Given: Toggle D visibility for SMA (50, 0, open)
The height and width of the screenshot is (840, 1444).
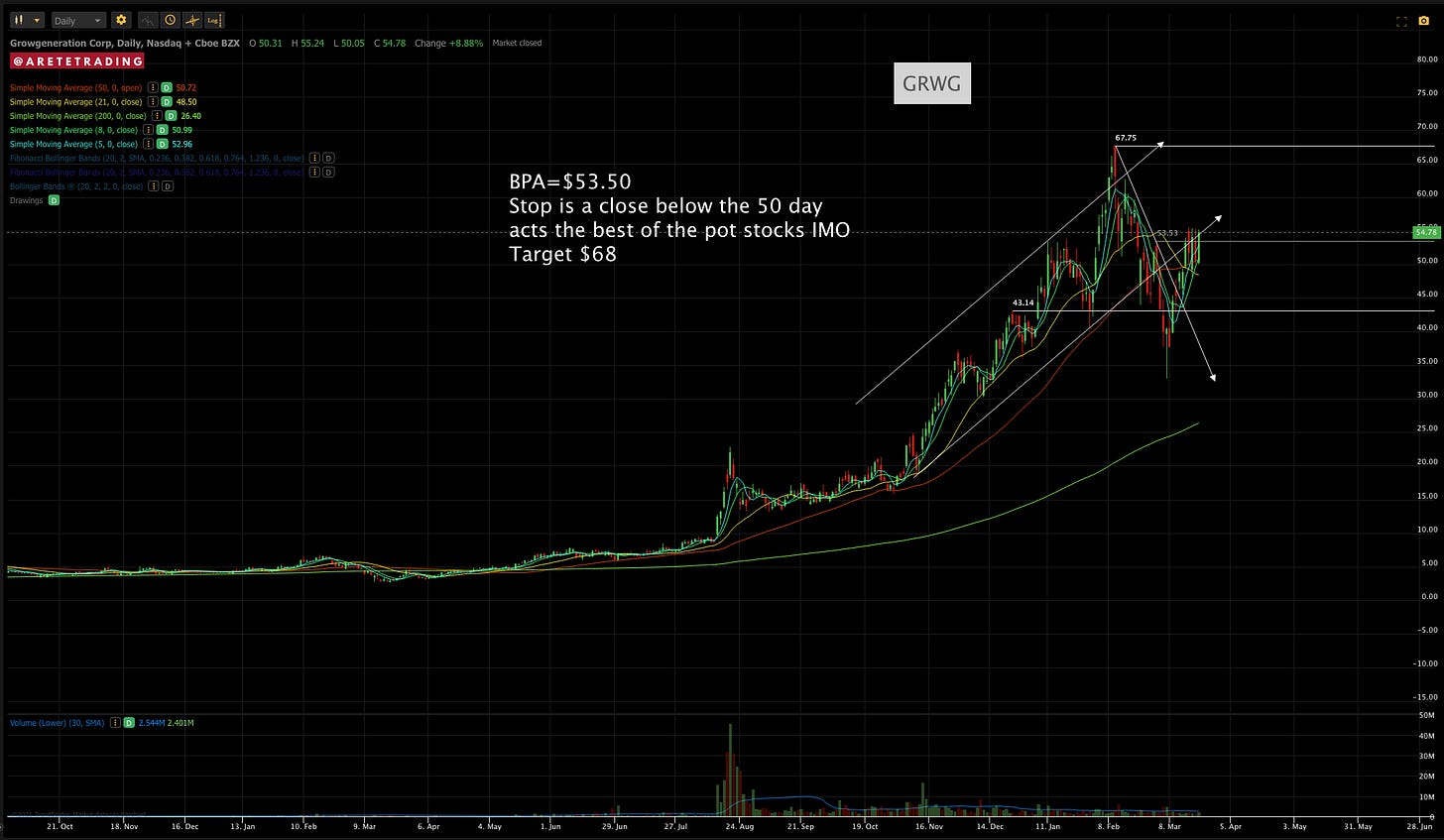Looking at the screenshot, I should tap(167, 88).
